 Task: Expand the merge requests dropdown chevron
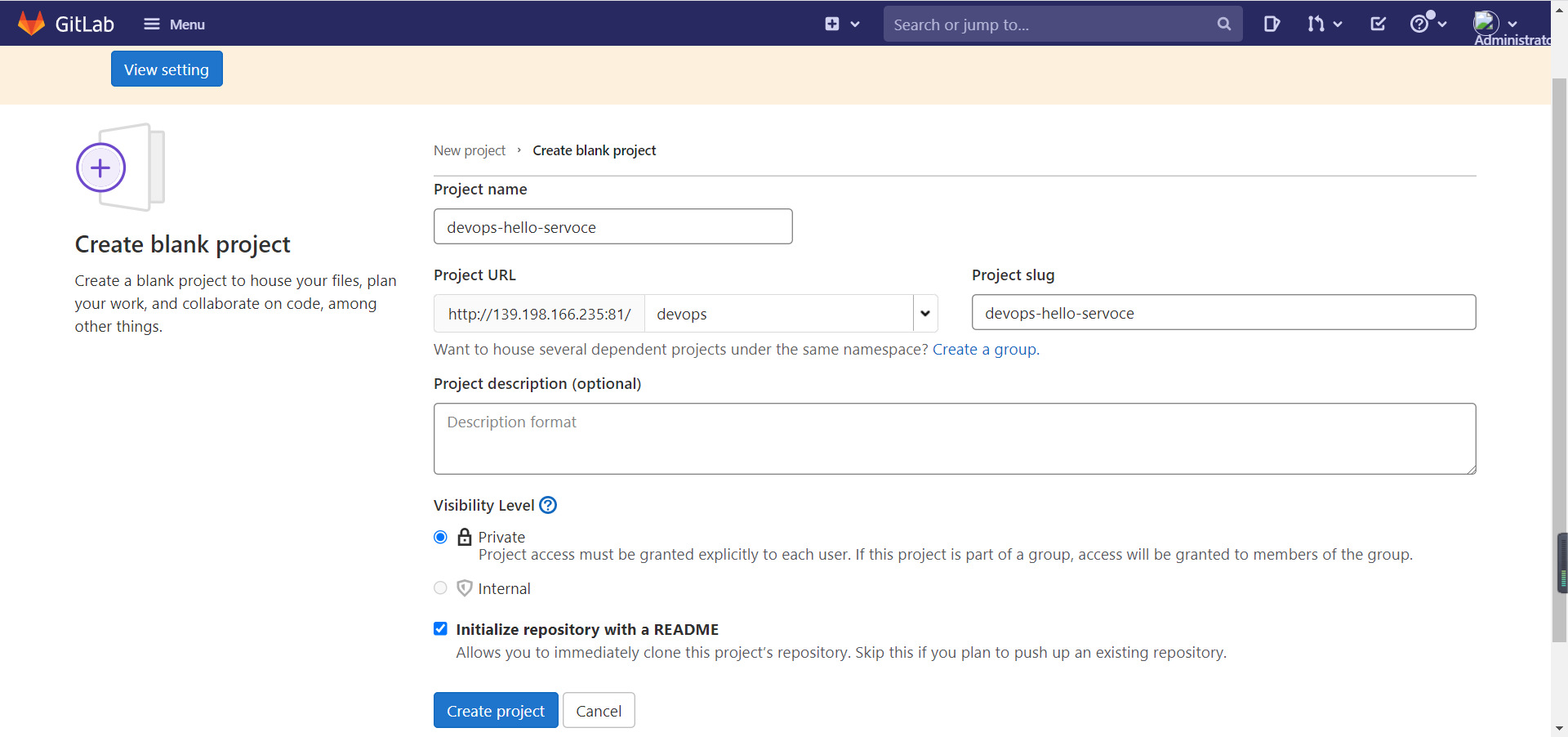[x=1338, y=25]
